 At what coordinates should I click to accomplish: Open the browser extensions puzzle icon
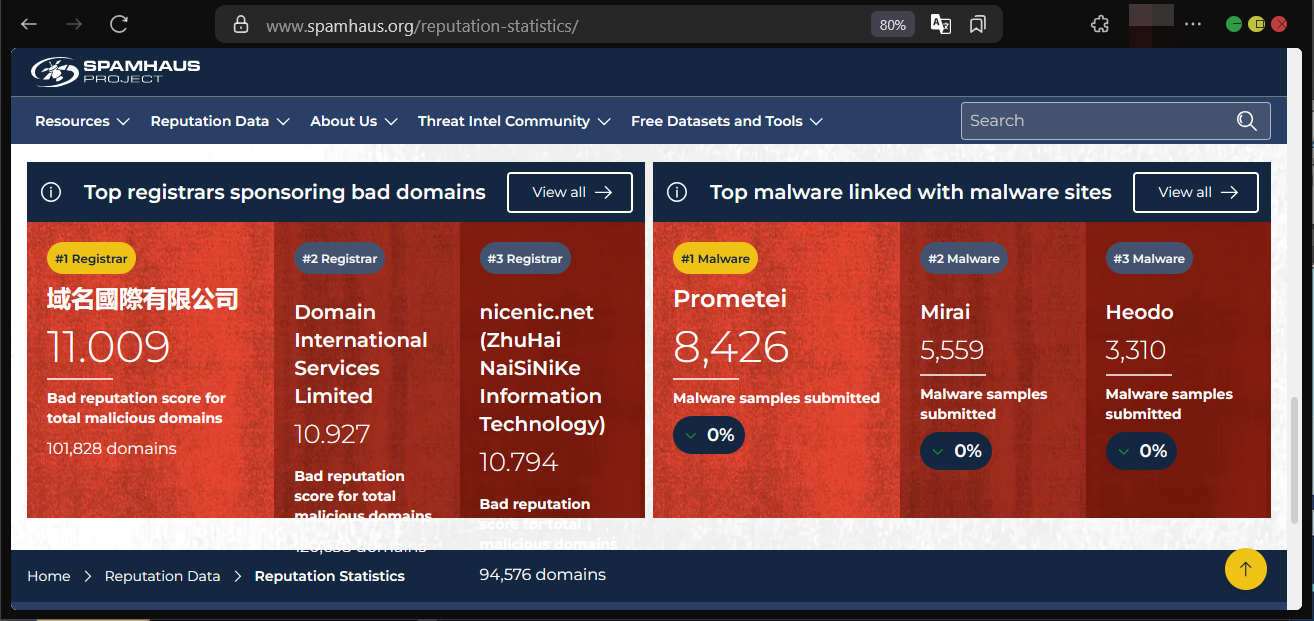click(1100, 24)
